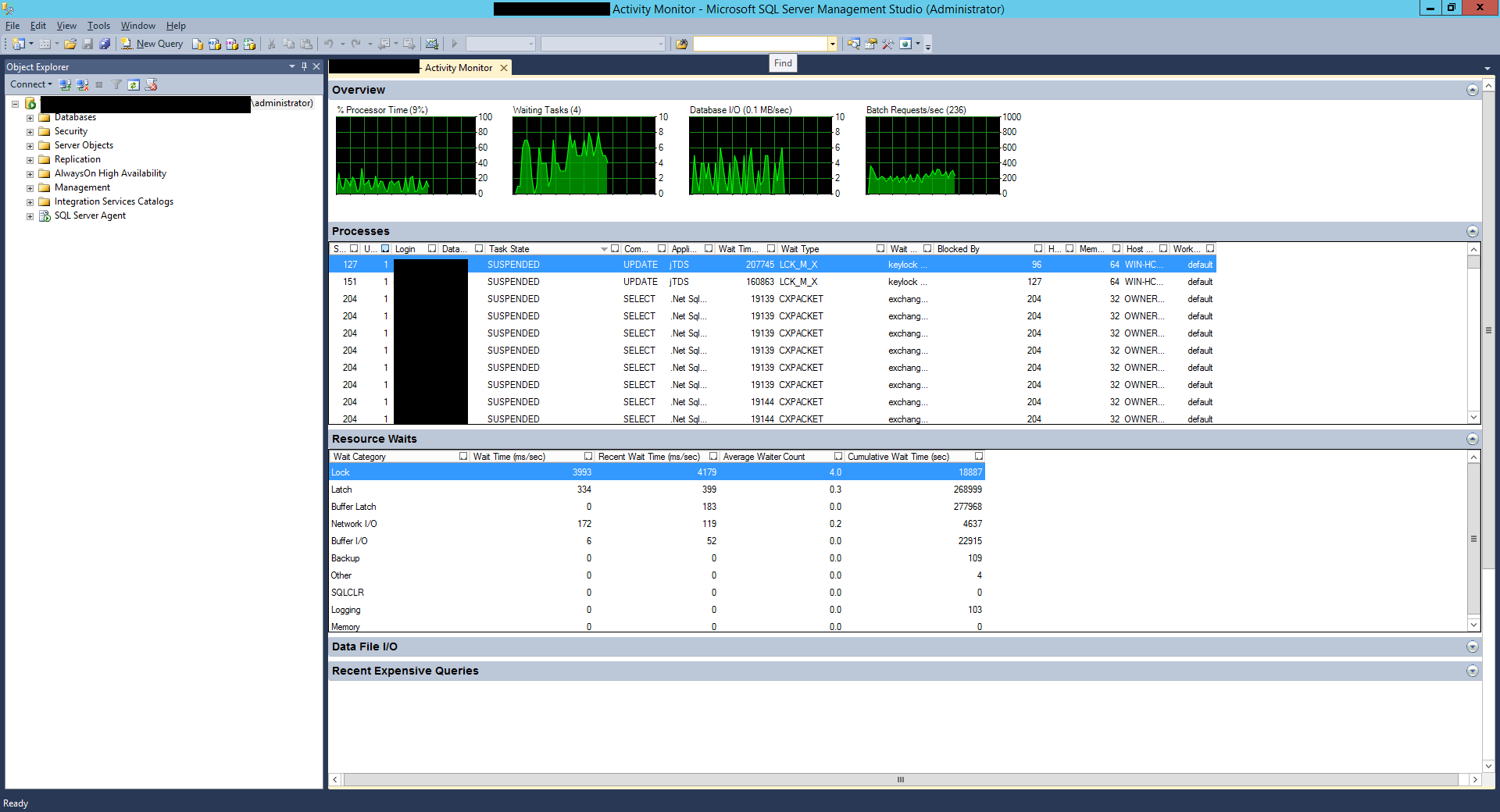The height and width of the screenshot is (812, 1500).
Task: Open the Find box dropdown arrow
Action: click(833, 44)
